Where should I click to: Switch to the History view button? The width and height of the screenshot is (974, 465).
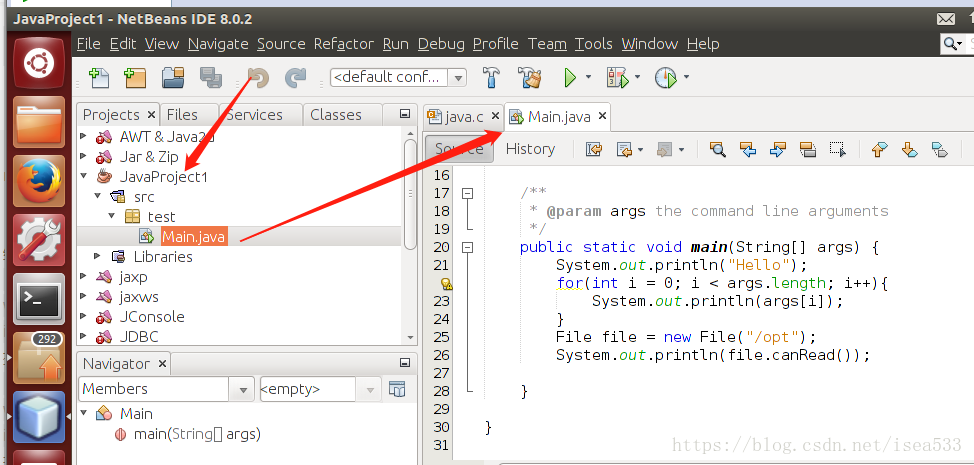pos(530,149)
